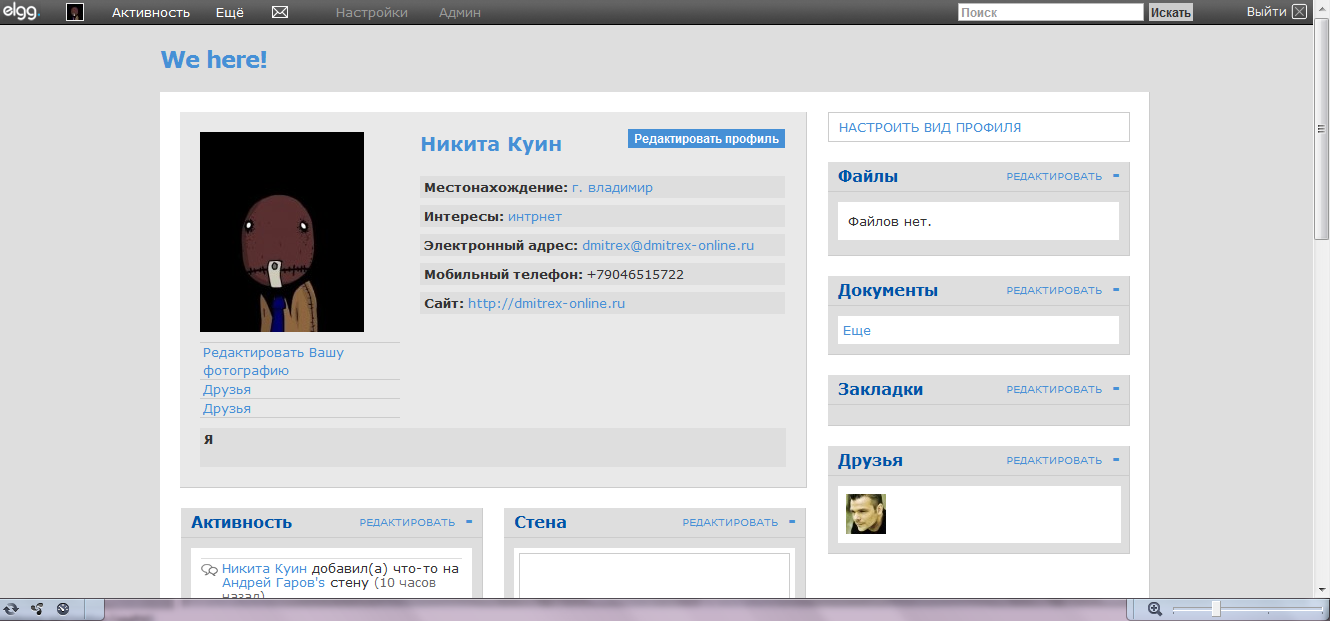Click the speech bubble activity icon
Viewport: 1330px width, 621px height.
pos(209,570)
